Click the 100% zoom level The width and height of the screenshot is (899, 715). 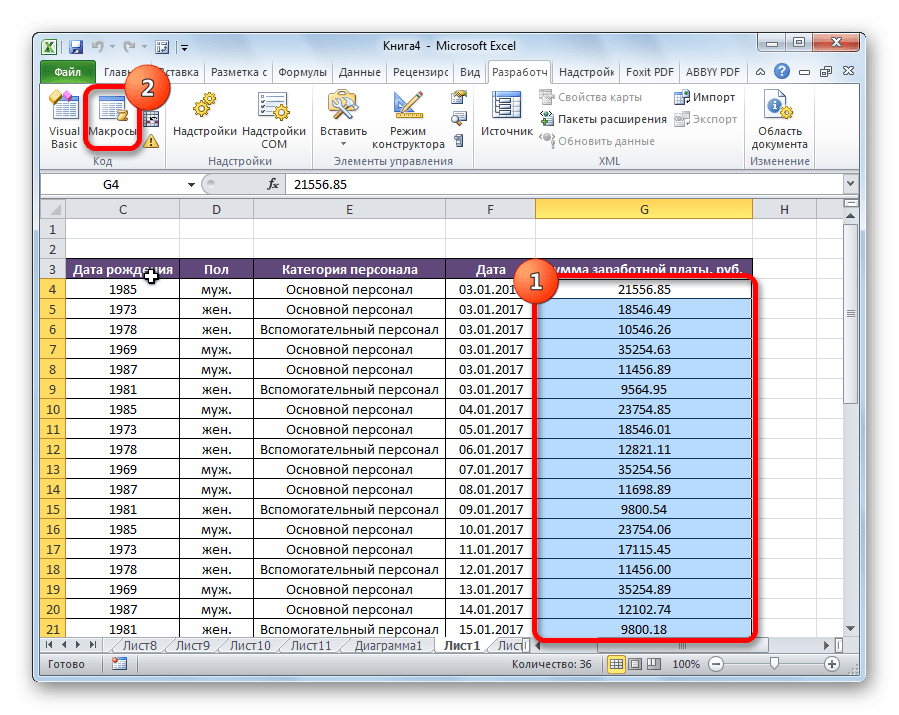(686, 664)
